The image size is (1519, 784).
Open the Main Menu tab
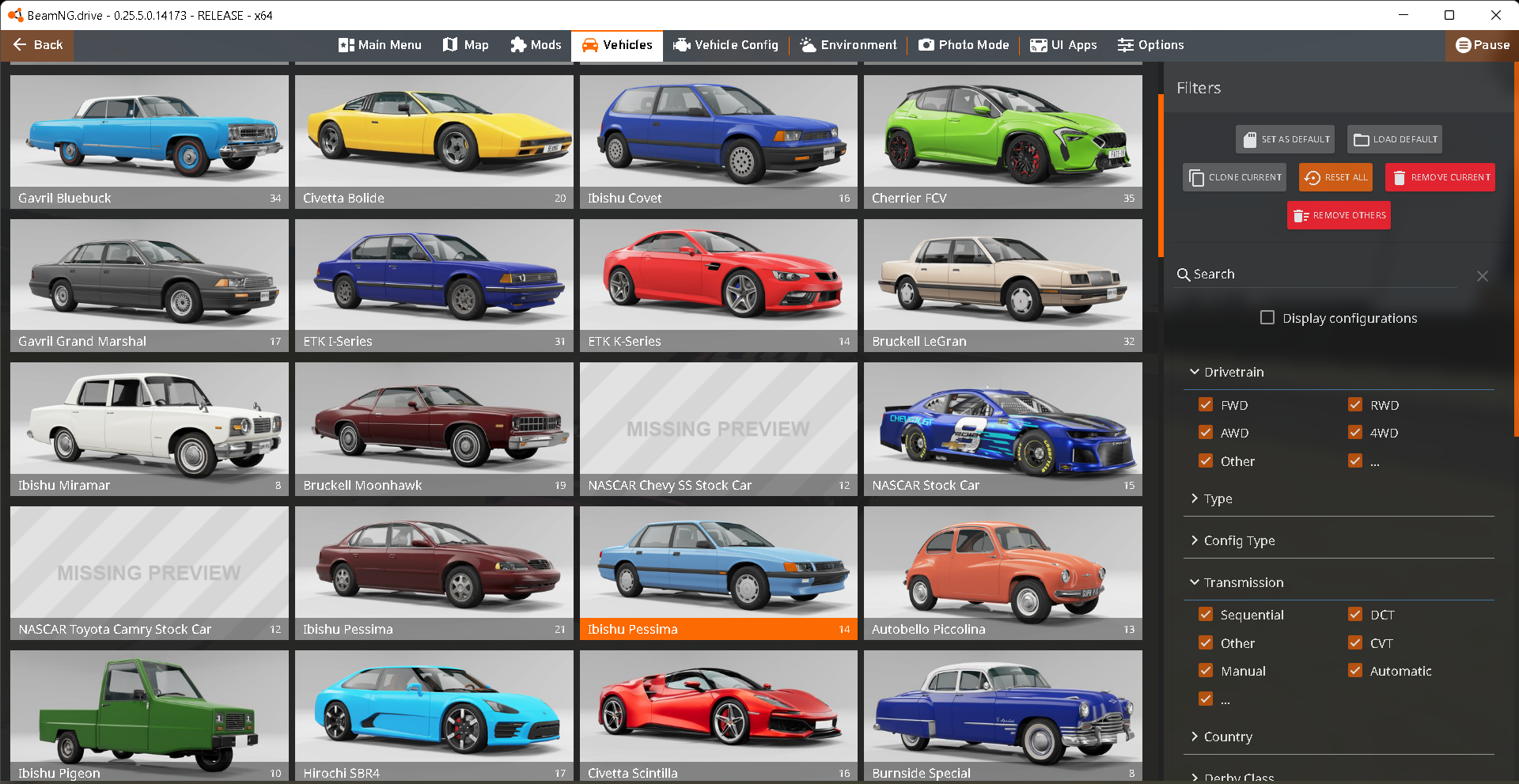pos(380,45)
